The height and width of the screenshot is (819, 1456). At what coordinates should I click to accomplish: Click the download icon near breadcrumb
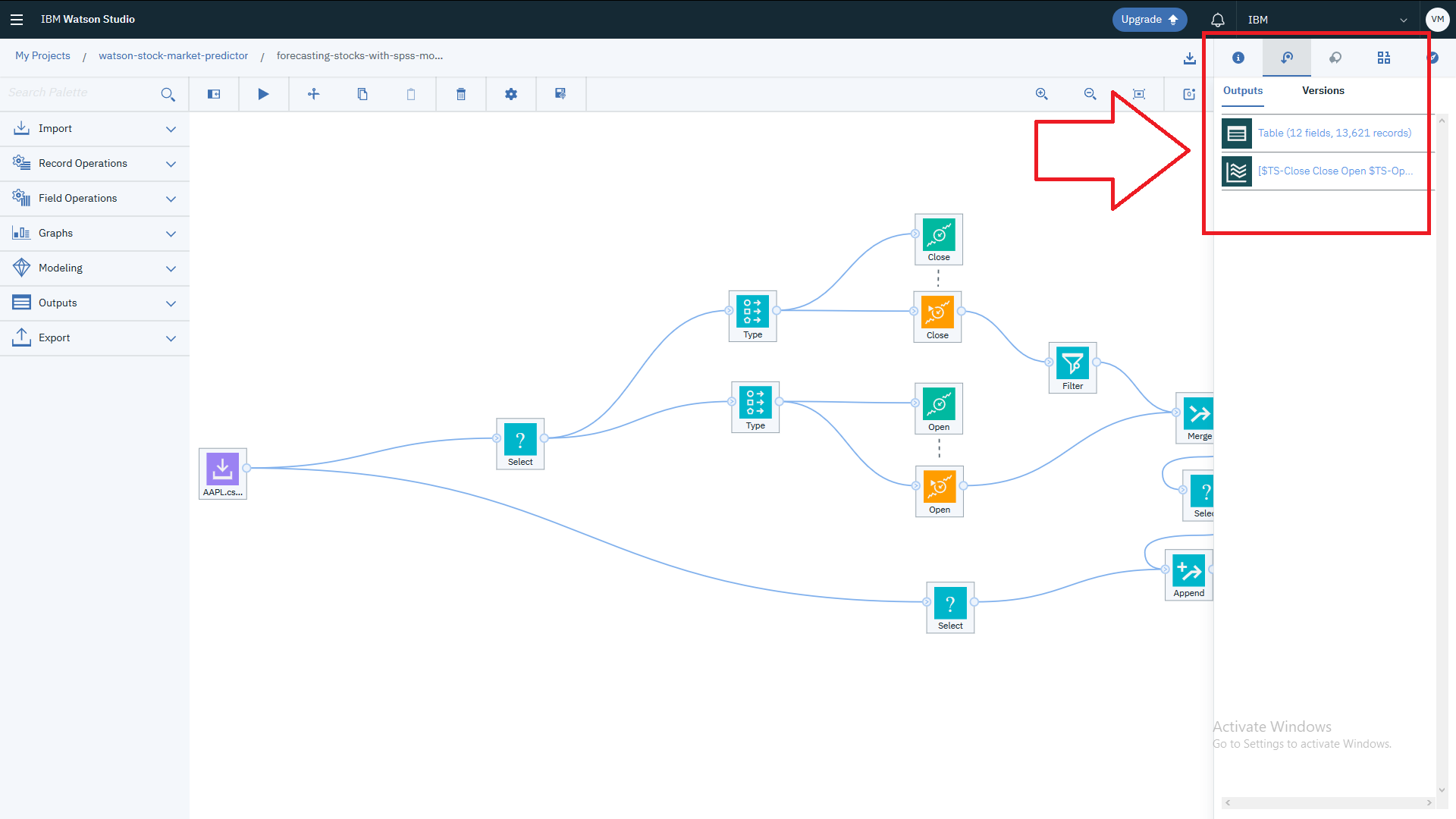click(x=1190, y=58)
